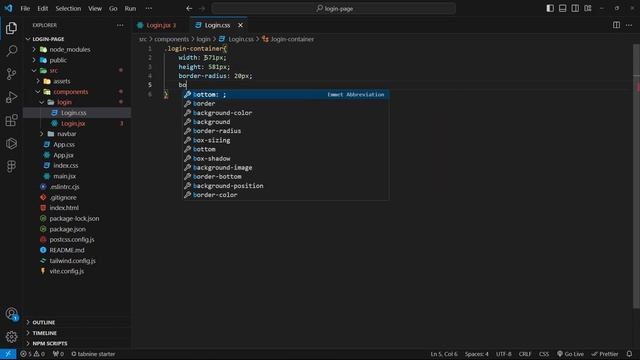Open the Selection menu
Screen dimensions: 640x360
[x=68, y=8]
